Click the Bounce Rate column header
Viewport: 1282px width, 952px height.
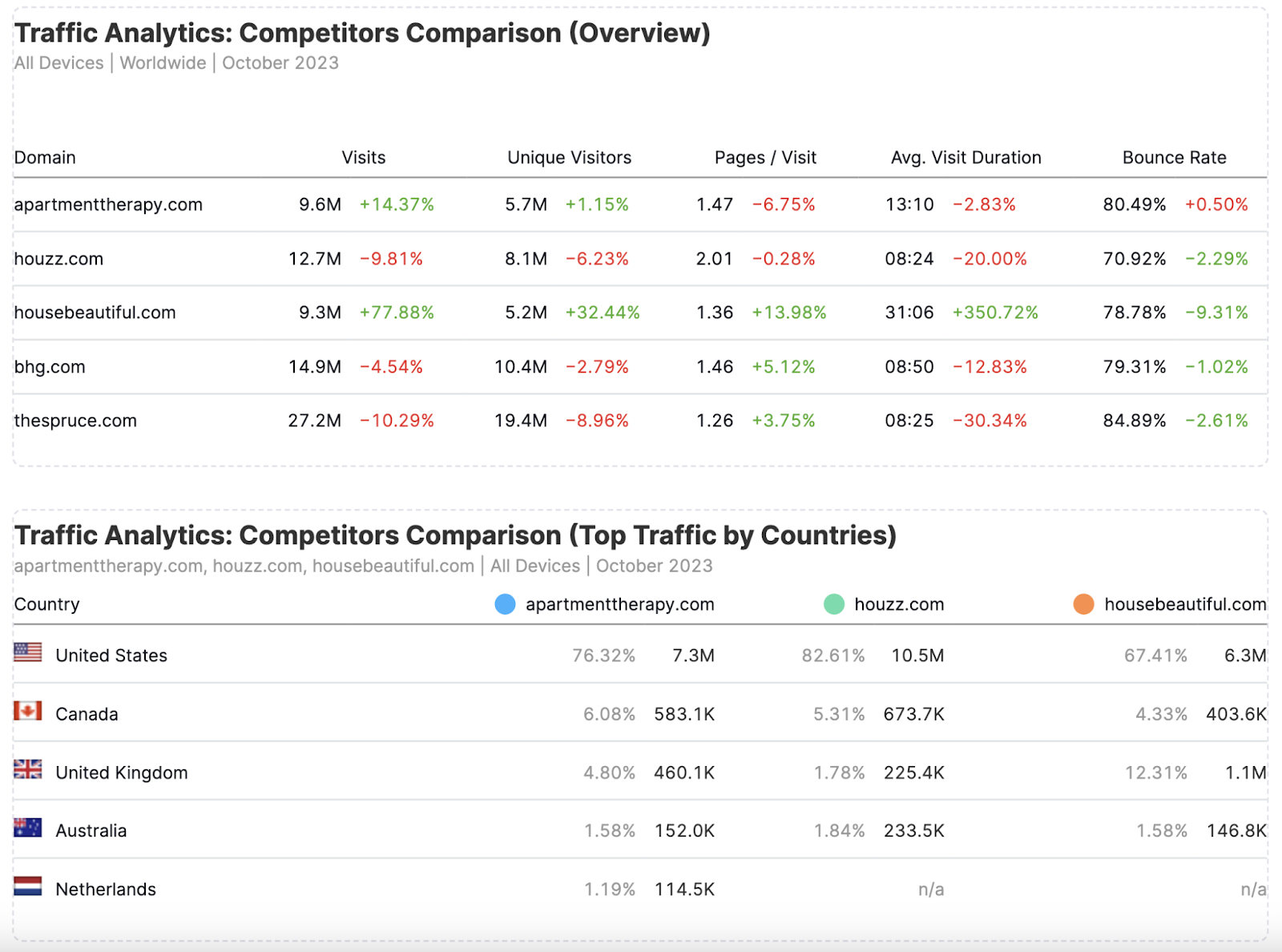click(1175, 158)
